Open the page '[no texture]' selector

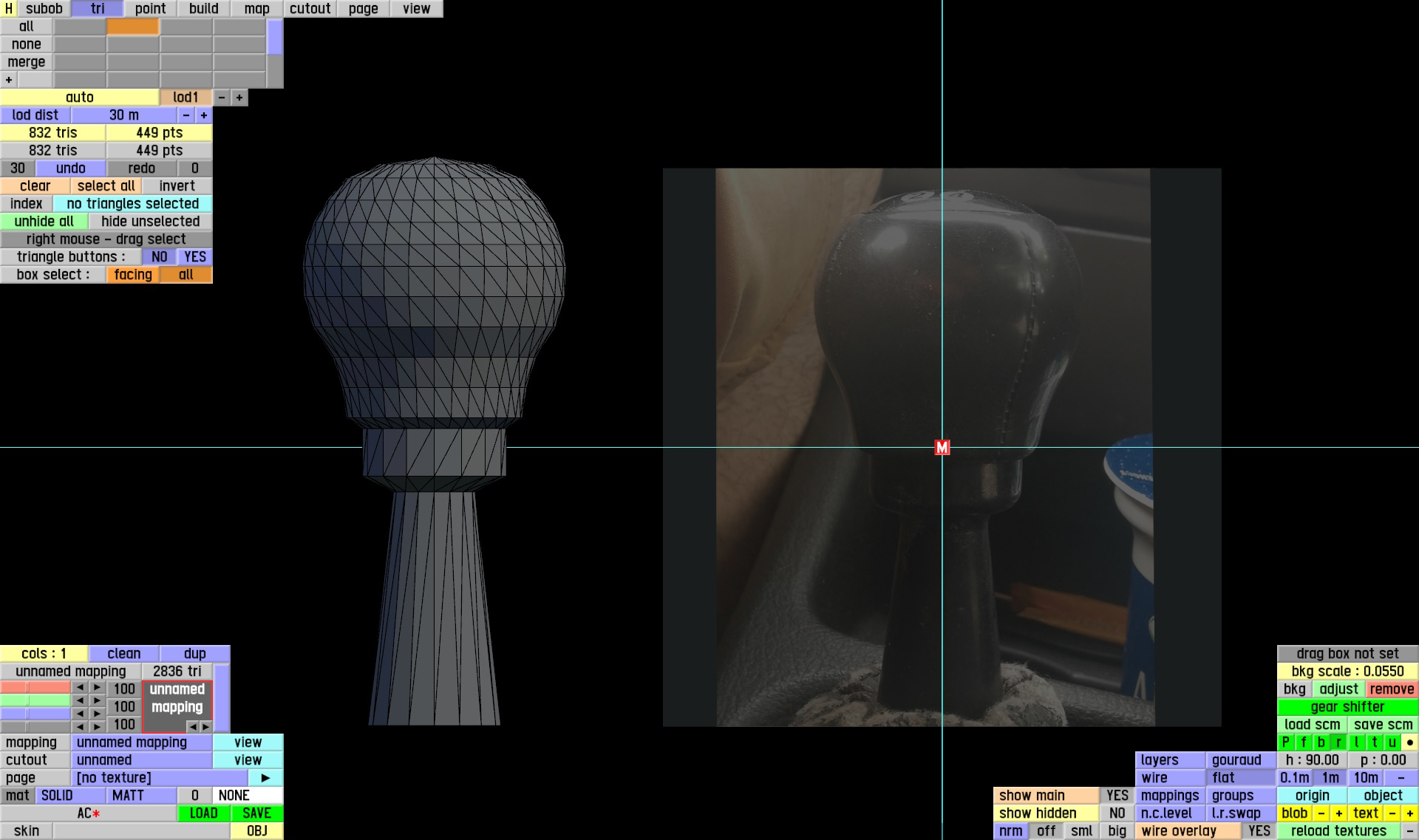[159, 778]
